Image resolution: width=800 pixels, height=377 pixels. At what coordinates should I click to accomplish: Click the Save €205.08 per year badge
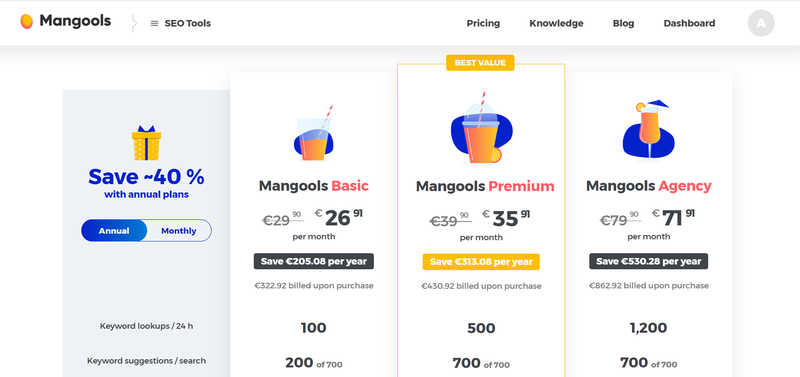tap(314, 261)
